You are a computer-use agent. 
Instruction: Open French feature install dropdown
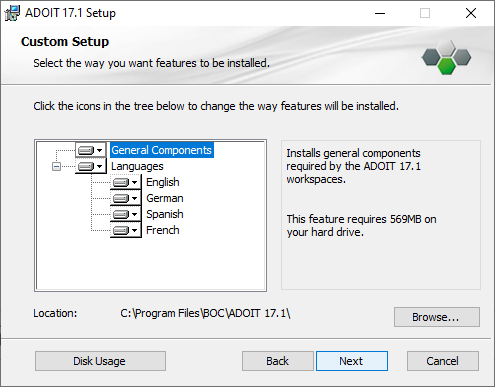(126, 230)
